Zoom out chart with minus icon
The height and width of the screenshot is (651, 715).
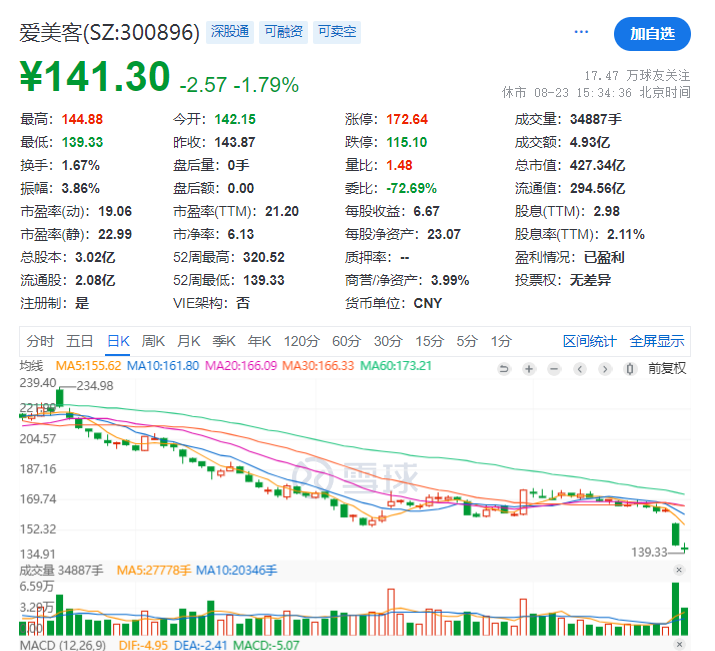[554, 368]
